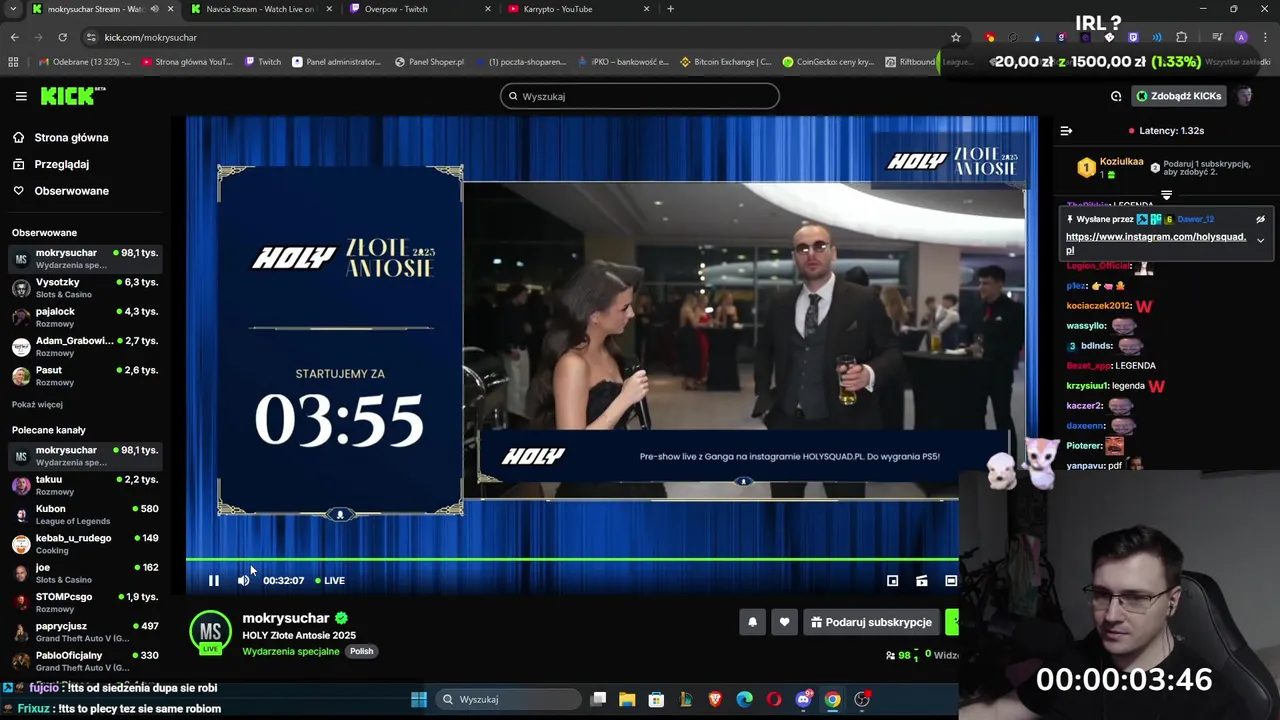The width and height of the screenshot is (1280, 720).
Task: Collapse the gift leaderboard with the arrow
Action: point(1166,195)
